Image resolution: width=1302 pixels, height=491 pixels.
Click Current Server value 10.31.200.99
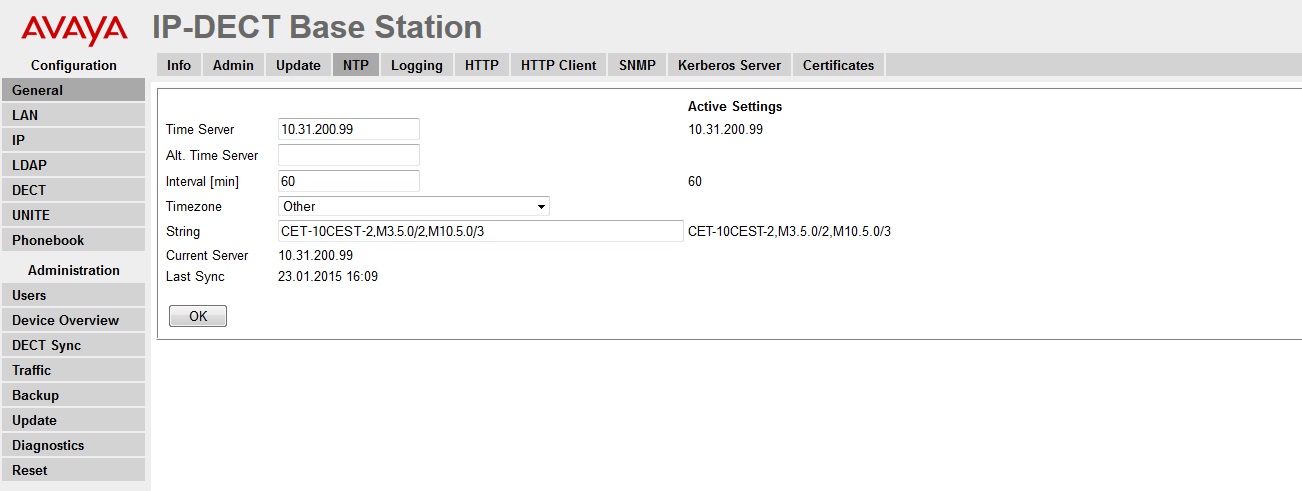pos(315,255)
